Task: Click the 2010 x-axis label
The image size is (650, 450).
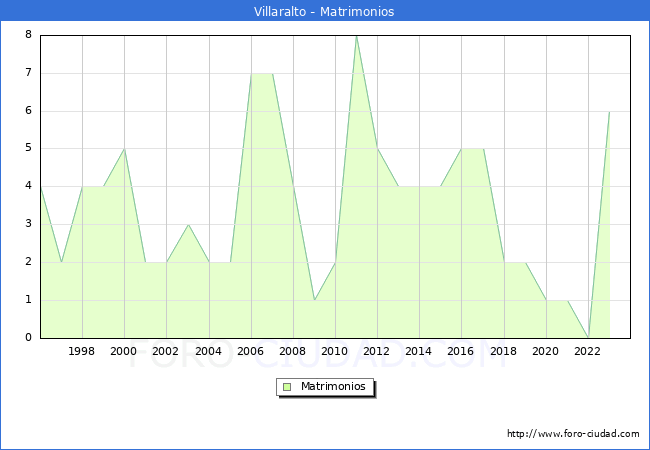Action: tap(335, 351)
